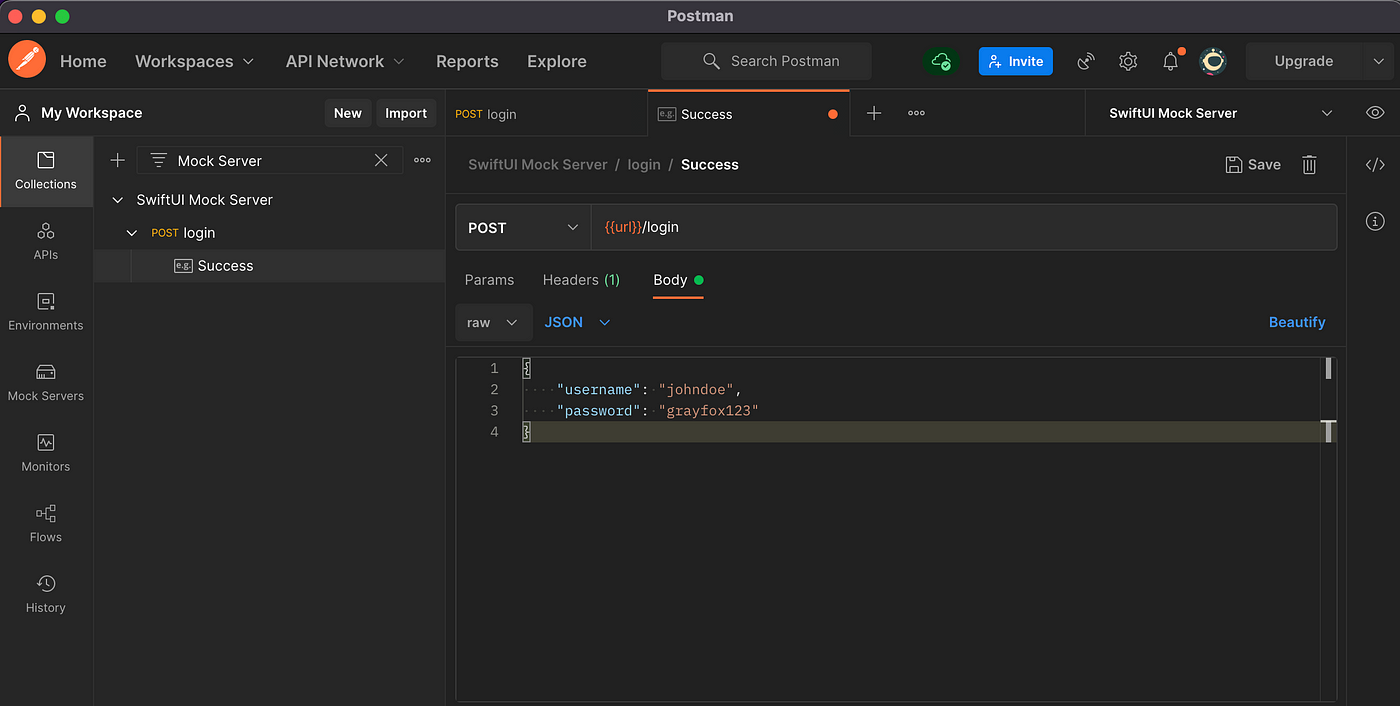Open the SwiftUI Mock Server environment selector

pos(1221,113)
